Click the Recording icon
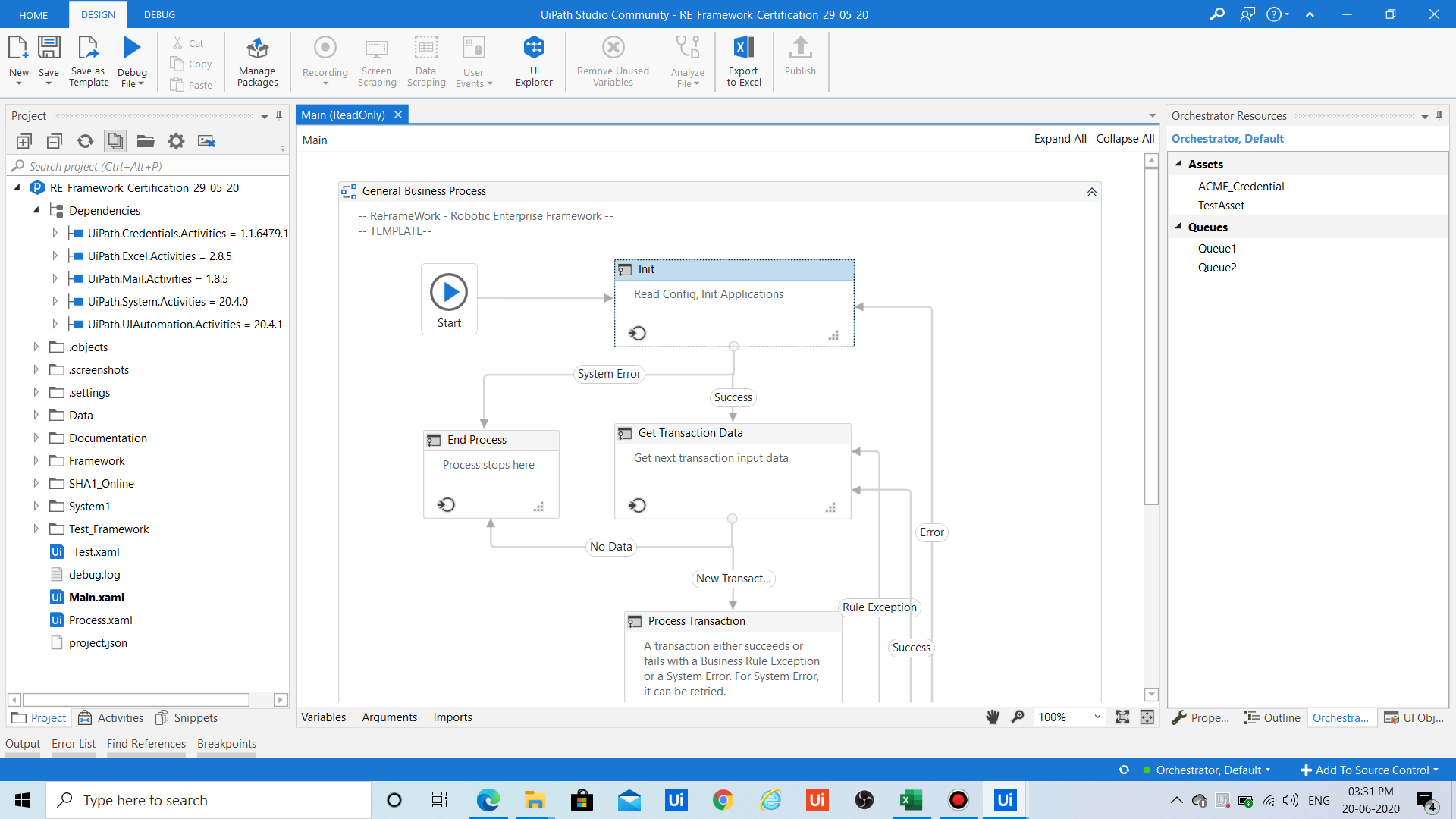Viewport: 1456px width, 819px height. [325, 49]
